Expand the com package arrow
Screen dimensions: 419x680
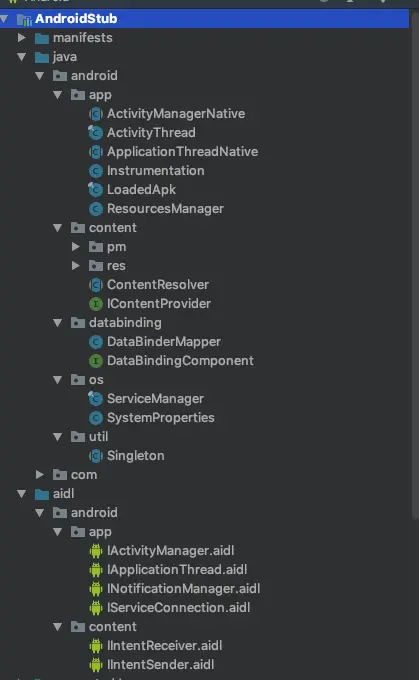click(x=39, y=475)
